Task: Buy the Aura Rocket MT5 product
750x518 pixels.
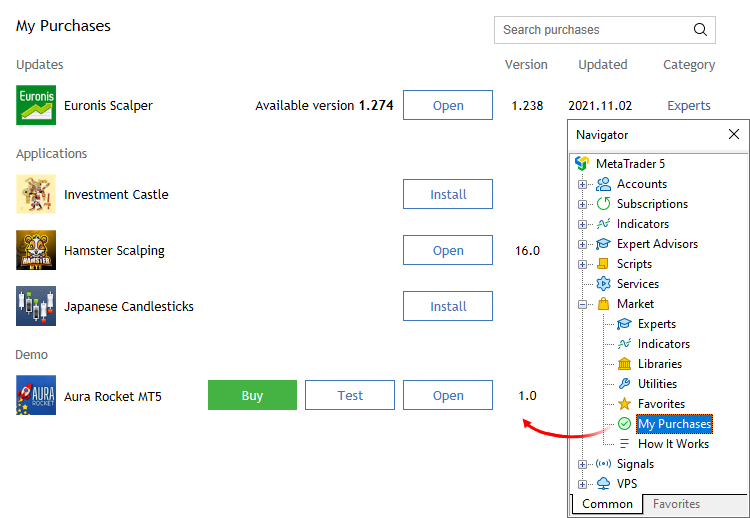Action: point(252,395)
